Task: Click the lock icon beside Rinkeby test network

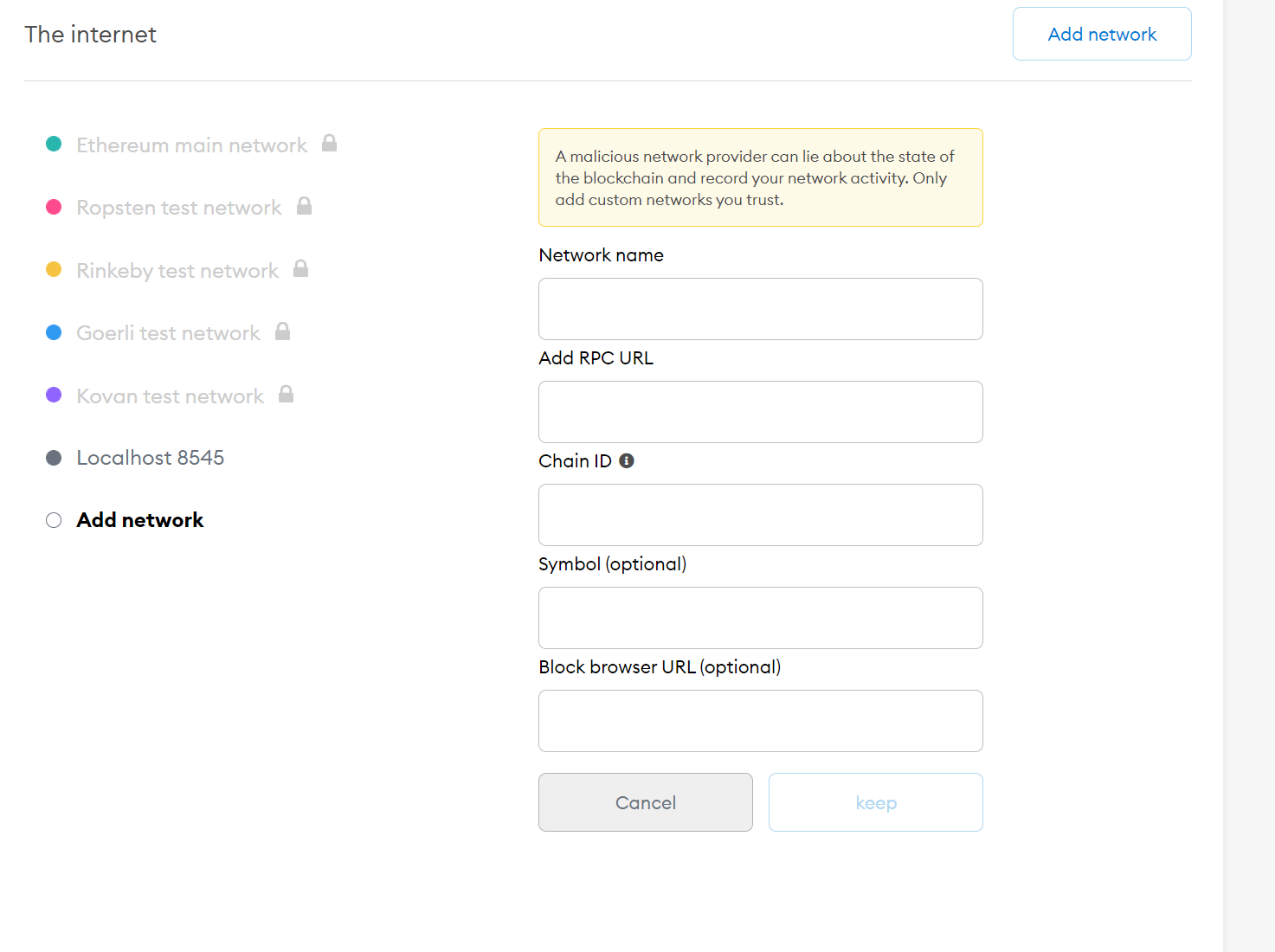Action: tap(300, 268)
